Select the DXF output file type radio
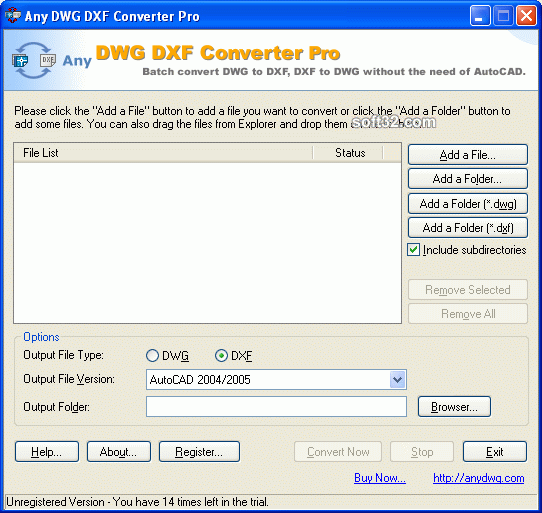The height and width of the screenshot is (513, 542). pos(221,356)
